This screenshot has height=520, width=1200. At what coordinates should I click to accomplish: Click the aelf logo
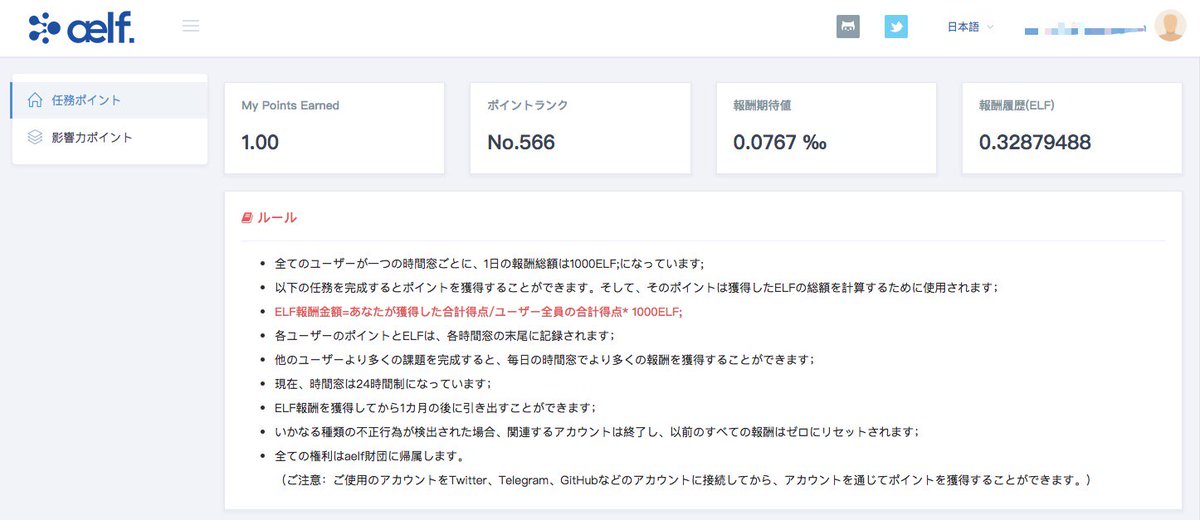pyautogui.click(x=81, y=27)
